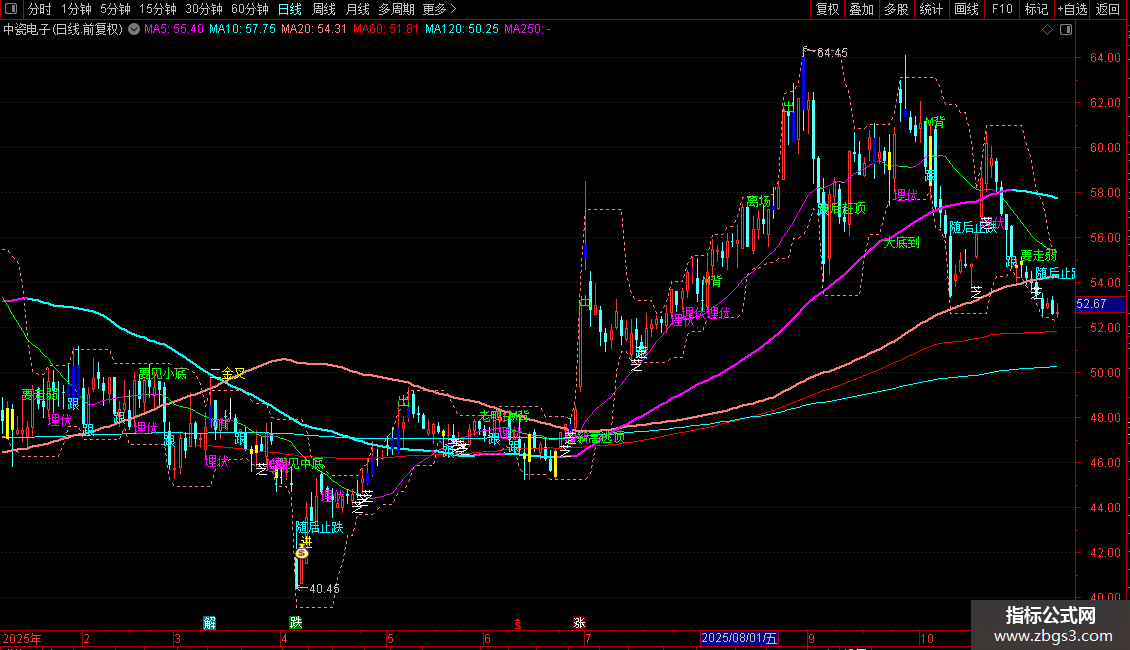Click the 返回 back button
Viewport: 1130px width, 650px height.
(x=1108, y=9)
